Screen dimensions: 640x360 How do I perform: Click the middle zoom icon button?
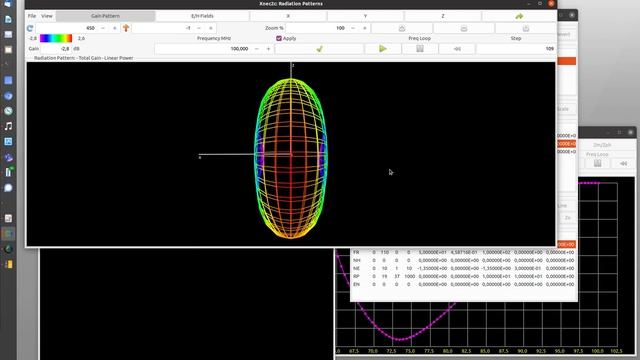click(464, 28)
